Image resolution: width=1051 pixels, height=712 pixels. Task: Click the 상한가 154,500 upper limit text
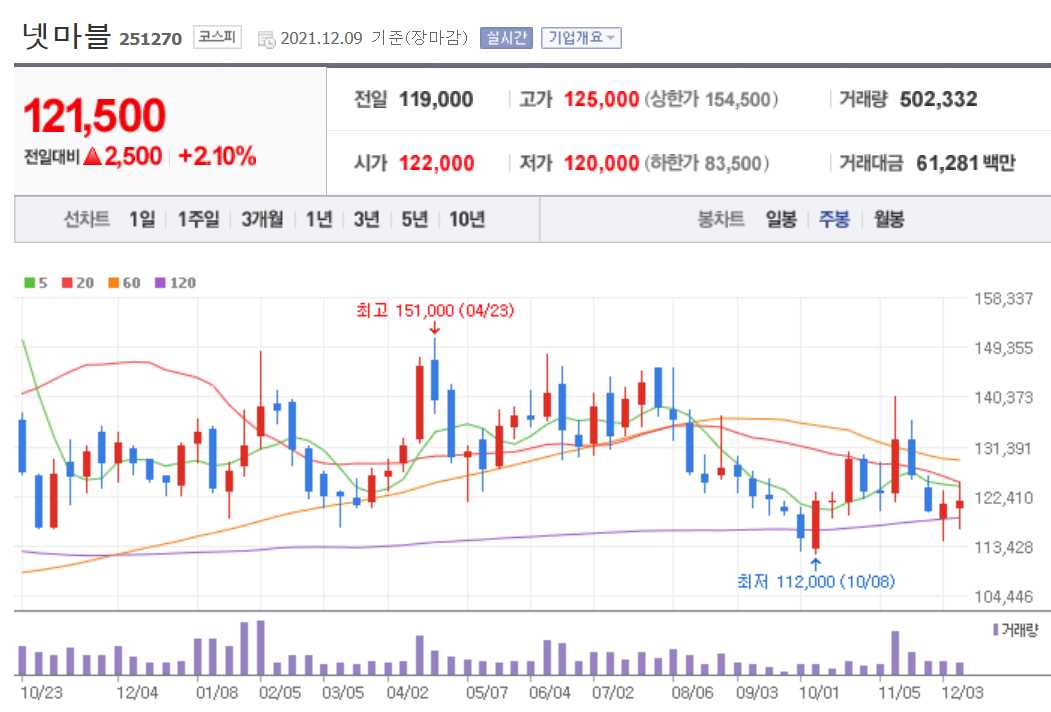[711, 100]
